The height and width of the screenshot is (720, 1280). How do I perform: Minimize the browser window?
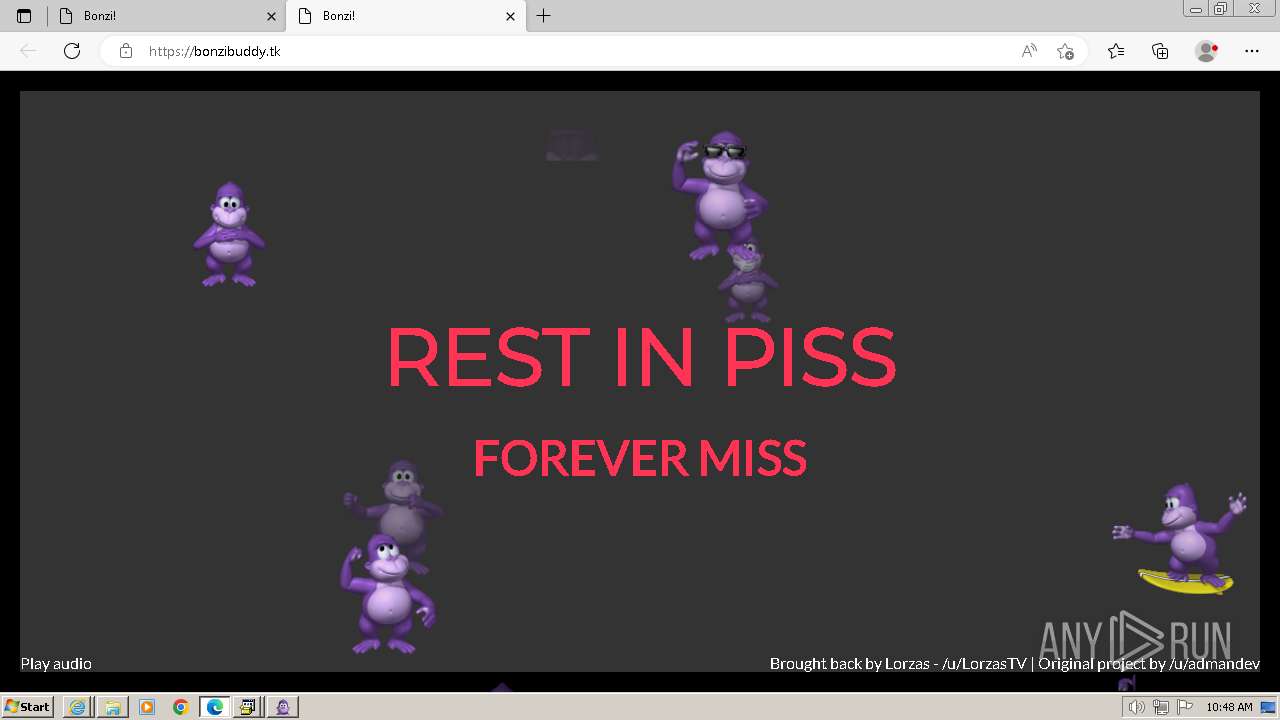[x=1196, y=9]
